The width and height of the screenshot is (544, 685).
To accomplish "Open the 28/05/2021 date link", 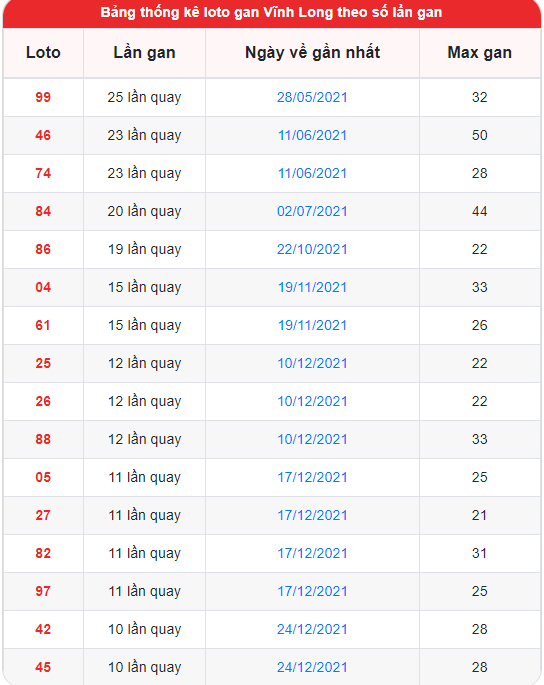I will (x=312, y=97).
